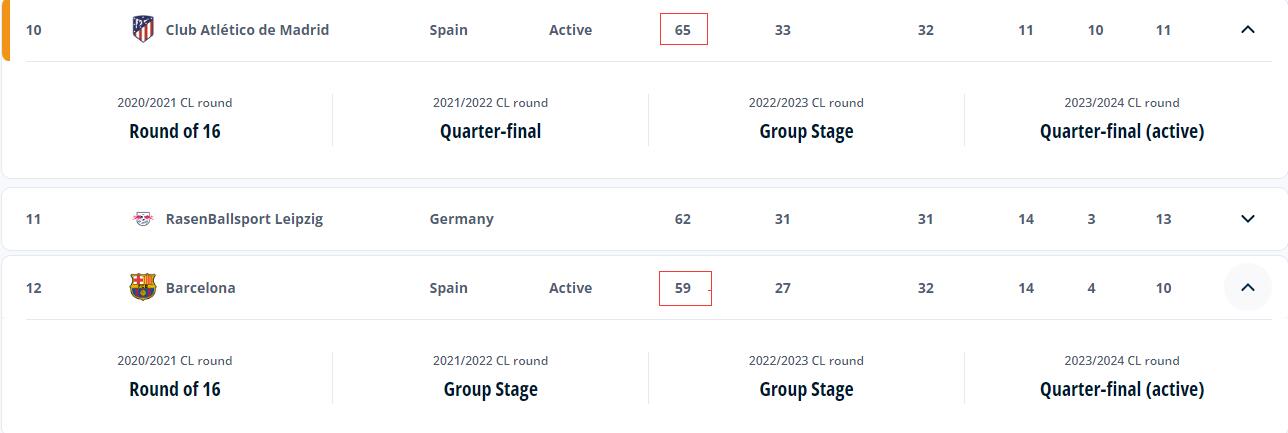Collapse the Barcelona row details
The width and height of the screenshot is (1288, 433).
click(x=1247, y=288)
